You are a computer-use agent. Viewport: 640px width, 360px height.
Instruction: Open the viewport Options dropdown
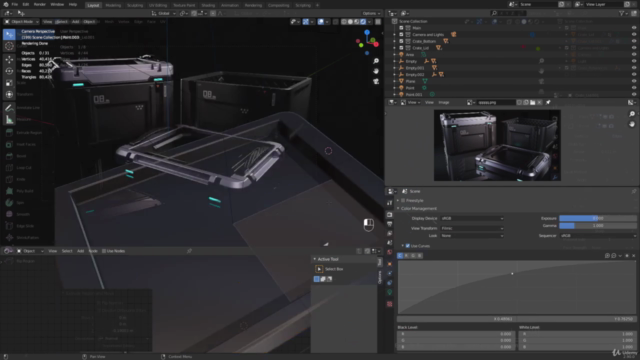[371, 13]
